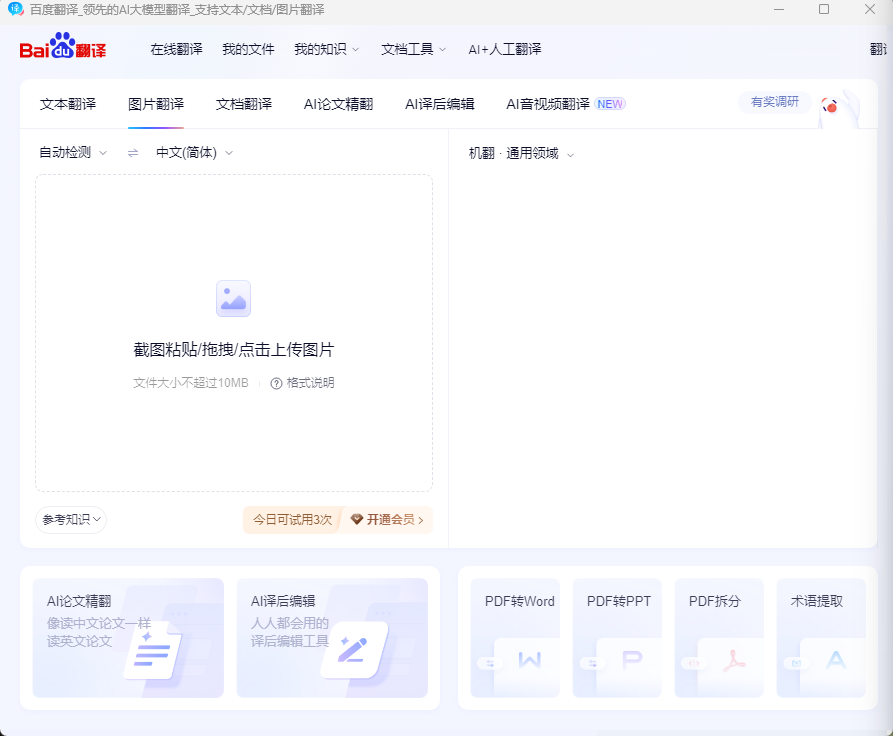Open the AI论文精翻 feature card
This screenshot has width=893, height=736.
(x=128, y=637)
